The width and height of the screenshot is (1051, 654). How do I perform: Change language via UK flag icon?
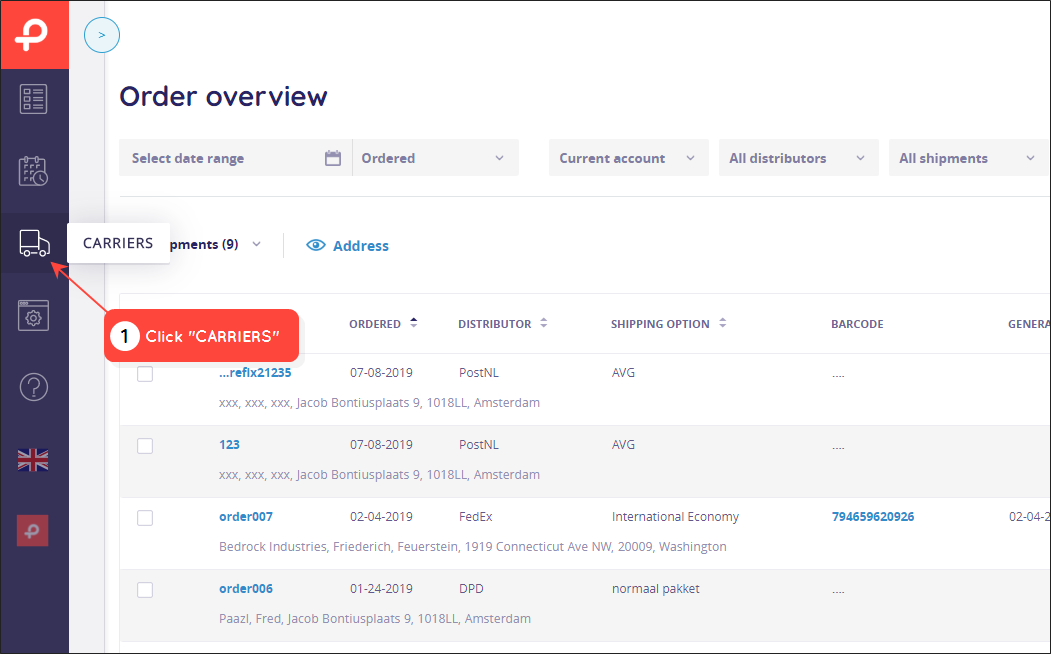(33, 460)
